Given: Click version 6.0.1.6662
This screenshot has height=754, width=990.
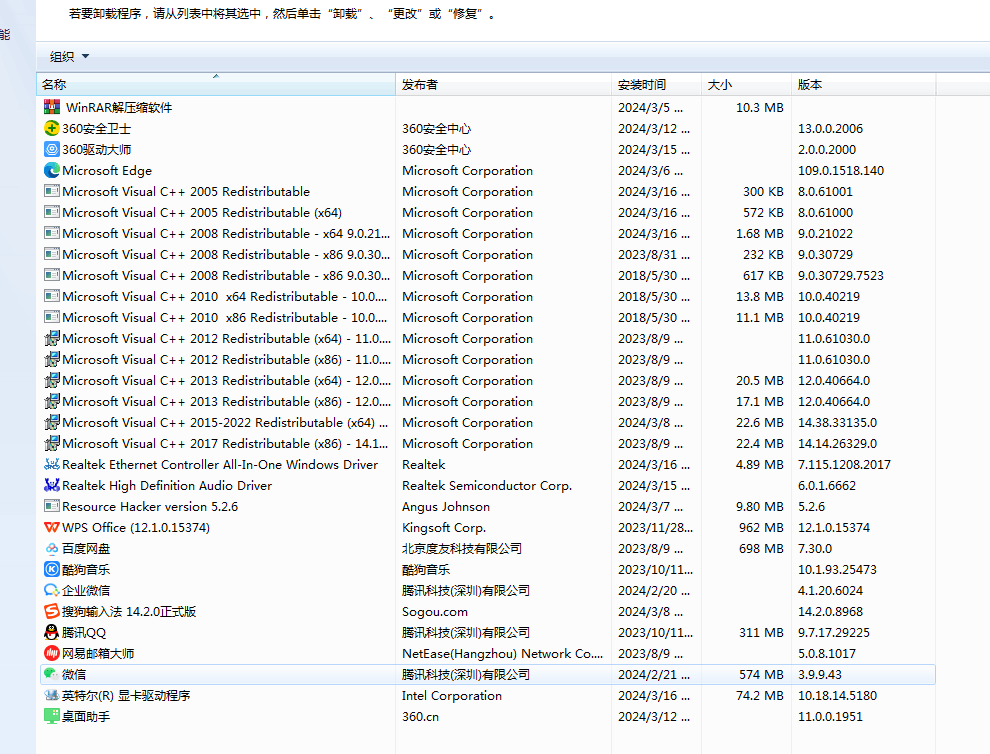Looking at the screenshot, I should 827,486.
